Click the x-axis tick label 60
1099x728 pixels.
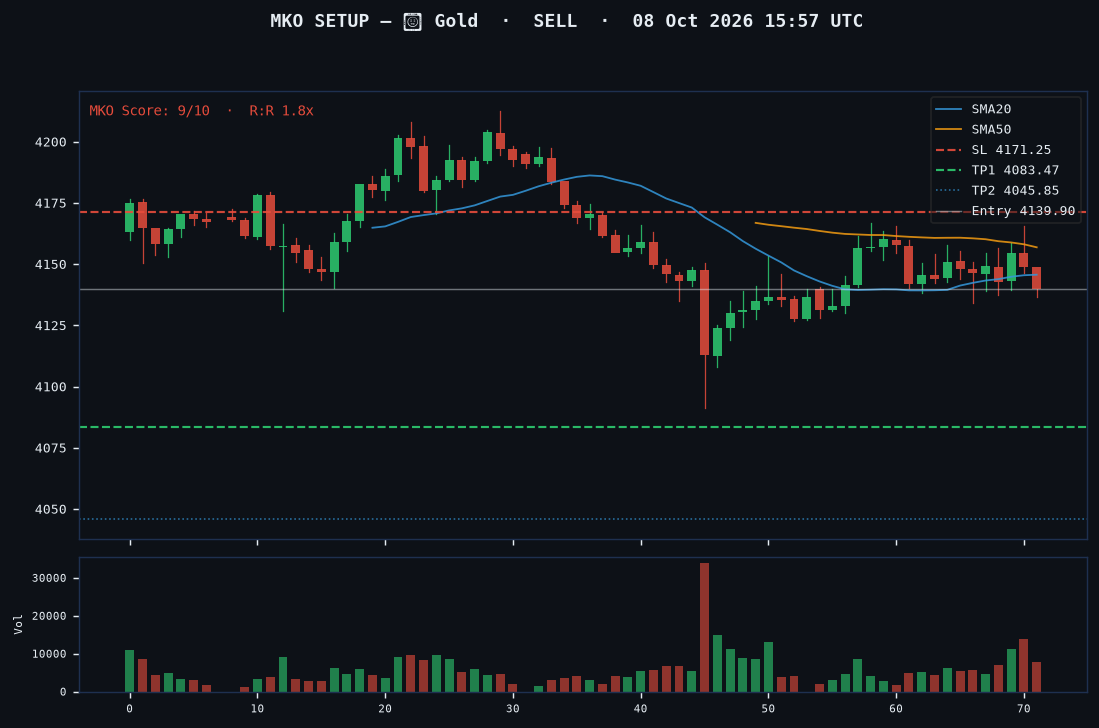click(896, 708)
